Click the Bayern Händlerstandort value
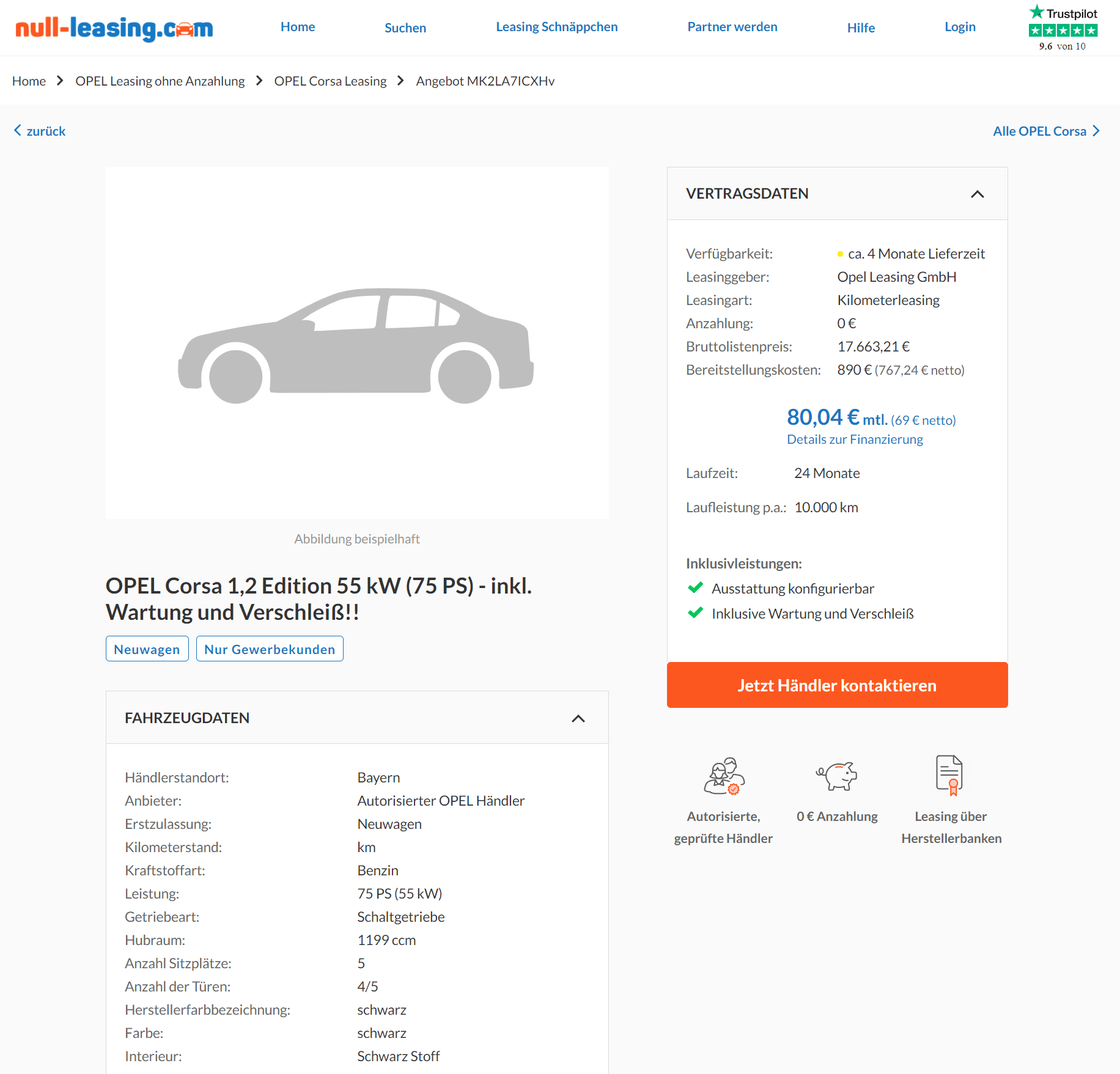 [x=378, y=778]
